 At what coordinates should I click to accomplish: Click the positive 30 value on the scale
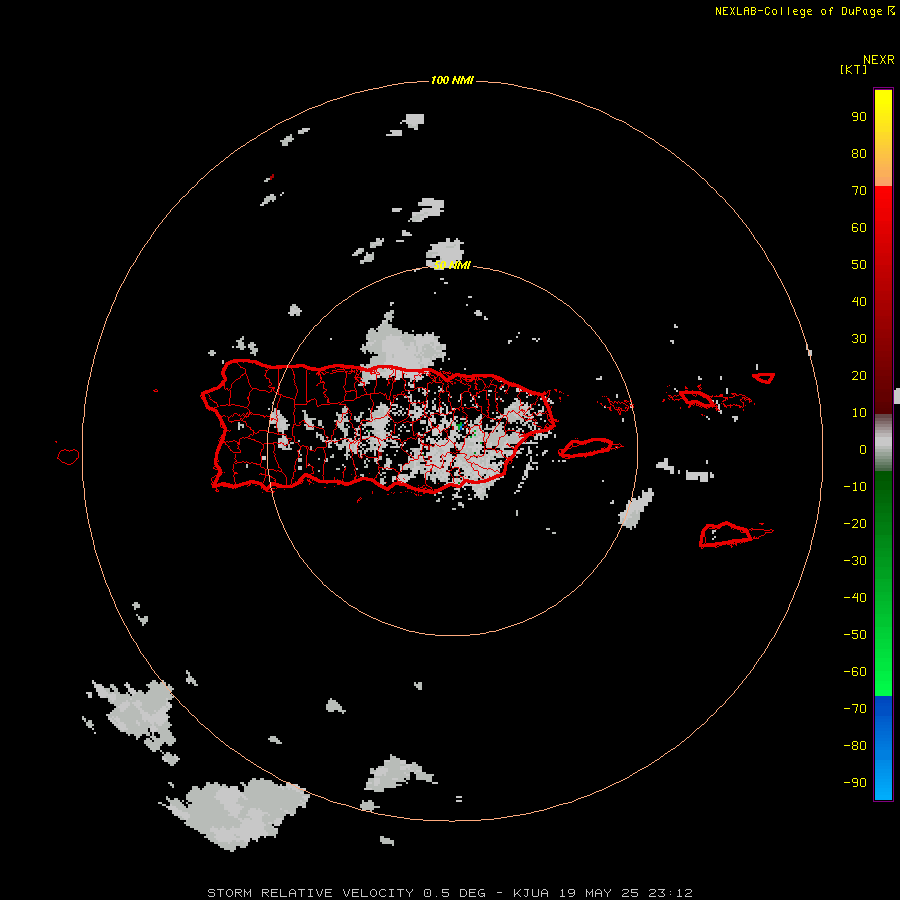coord(859,339)
